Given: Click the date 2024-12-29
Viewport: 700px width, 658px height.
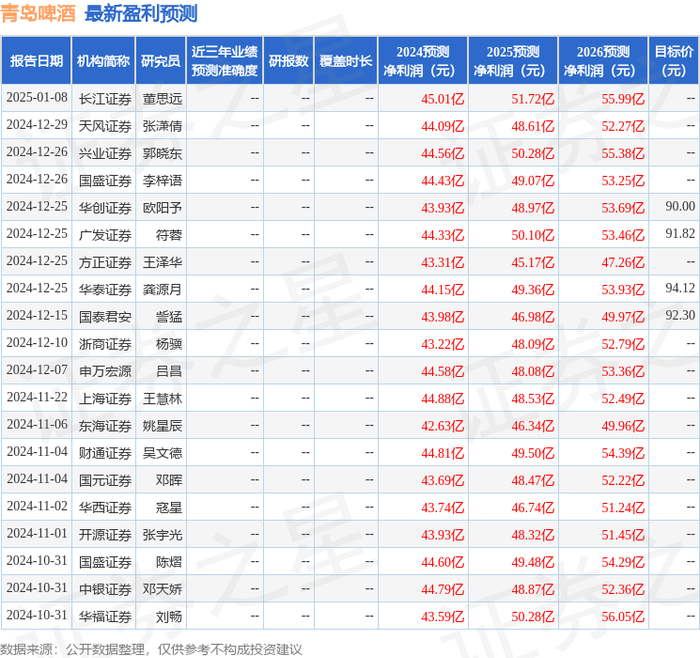Looking at the screenshot, I should 37,125.
